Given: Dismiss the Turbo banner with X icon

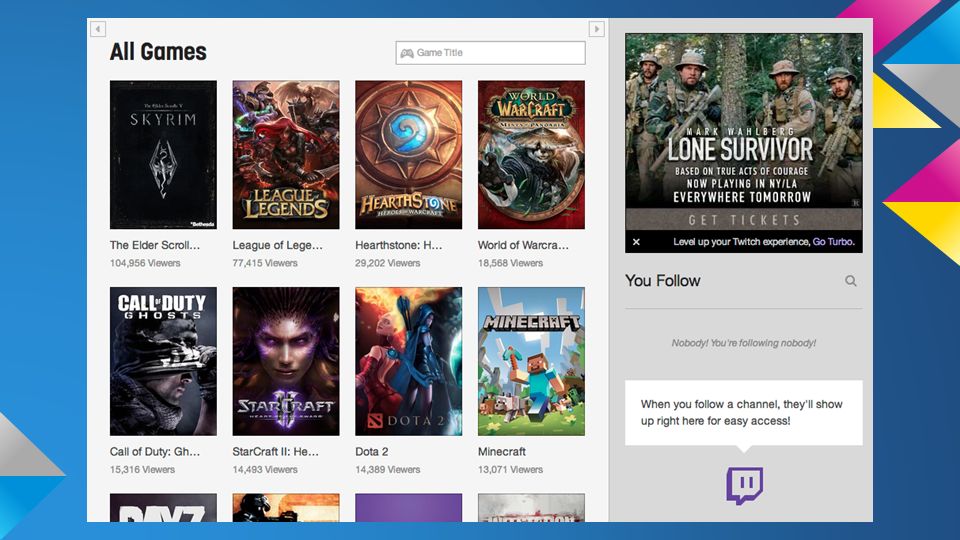Looking at the screenshot, I should 636,242.
